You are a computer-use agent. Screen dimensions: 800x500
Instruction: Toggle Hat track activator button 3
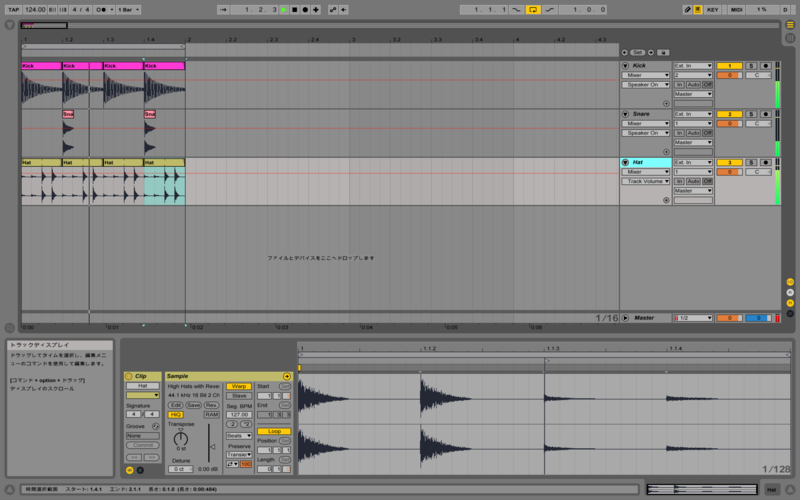point(729,163)
